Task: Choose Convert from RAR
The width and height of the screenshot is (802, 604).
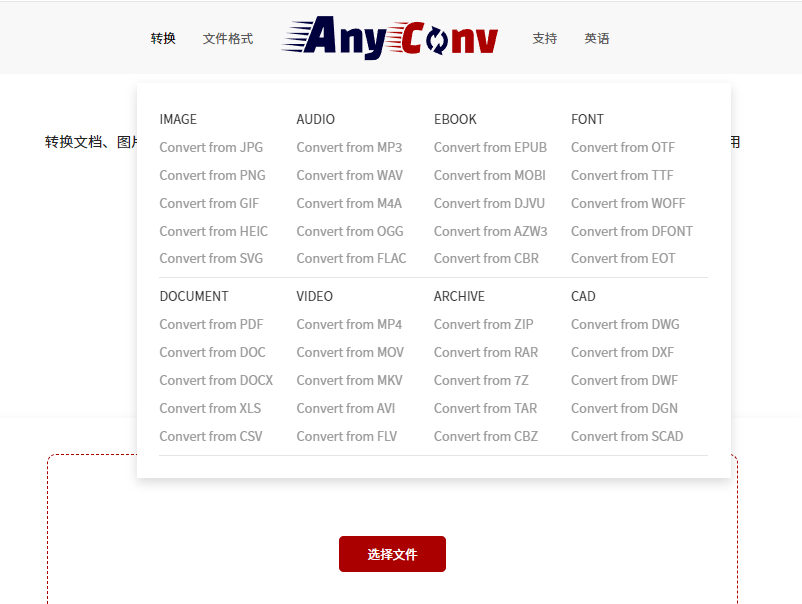Action: point(486,352)
